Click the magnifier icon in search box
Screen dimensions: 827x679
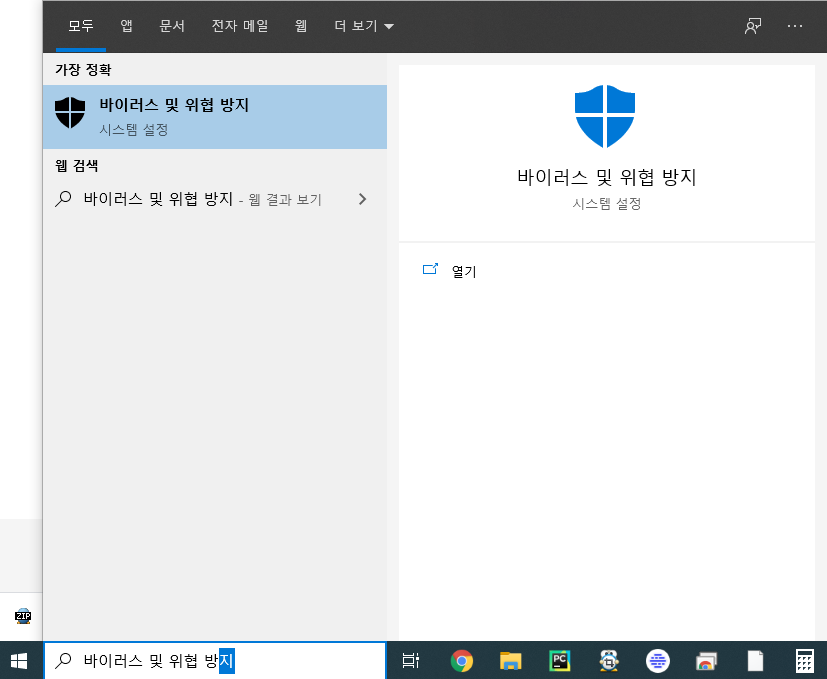[63, 661]
